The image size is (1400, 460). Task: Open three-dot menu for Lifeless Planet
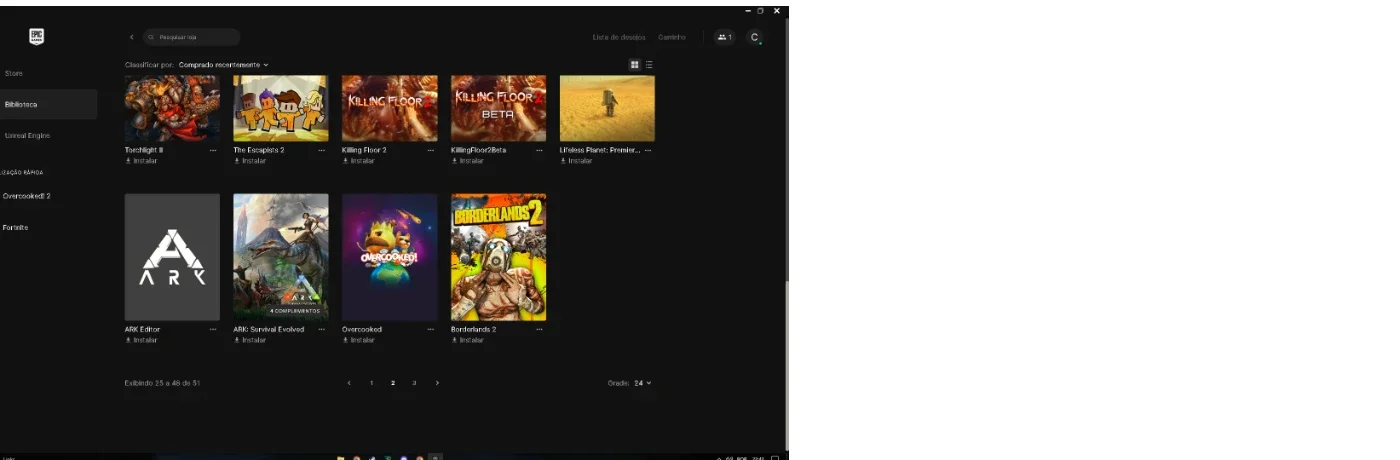point(648,150)
